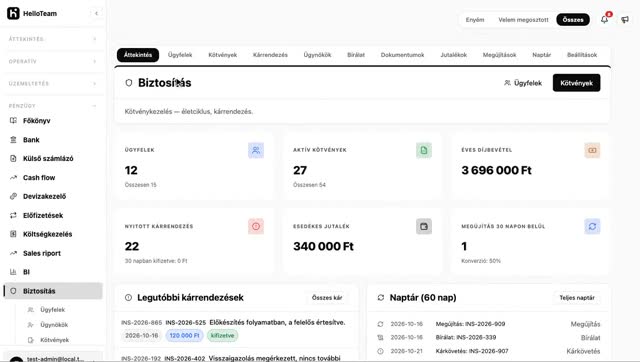Click the Éves díjbevétel money icon
Viewport: 640px width, 362px height.
592,150
